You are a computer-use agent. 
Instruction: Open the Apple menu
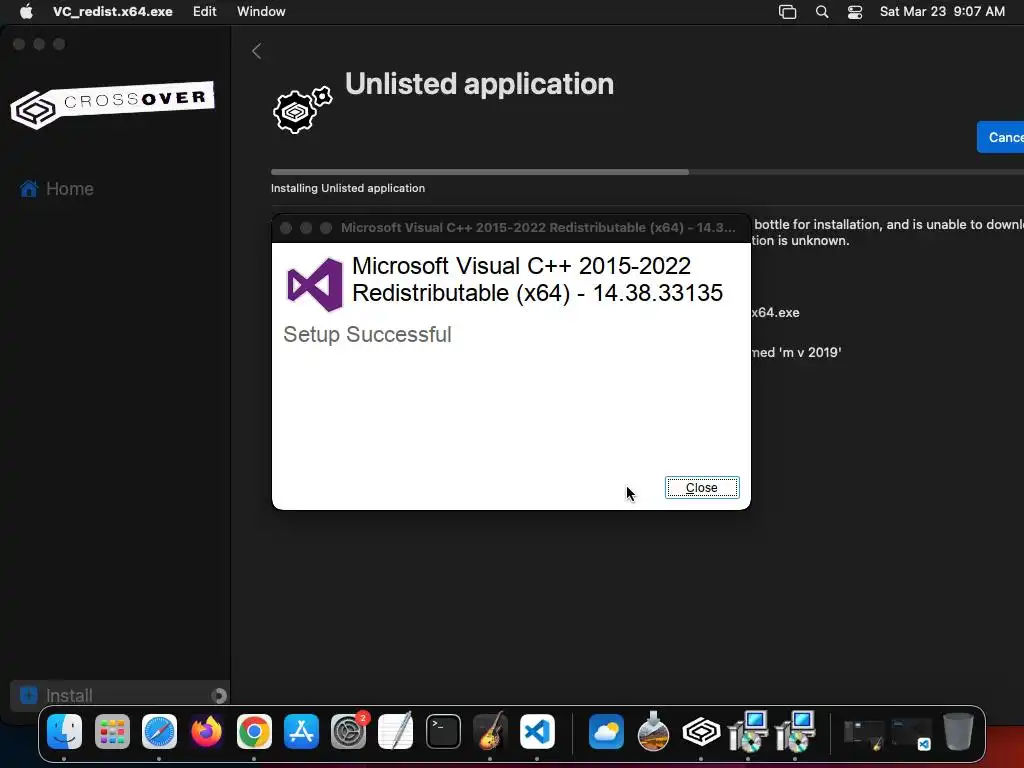pyautogui.click(x=26, y=12)
